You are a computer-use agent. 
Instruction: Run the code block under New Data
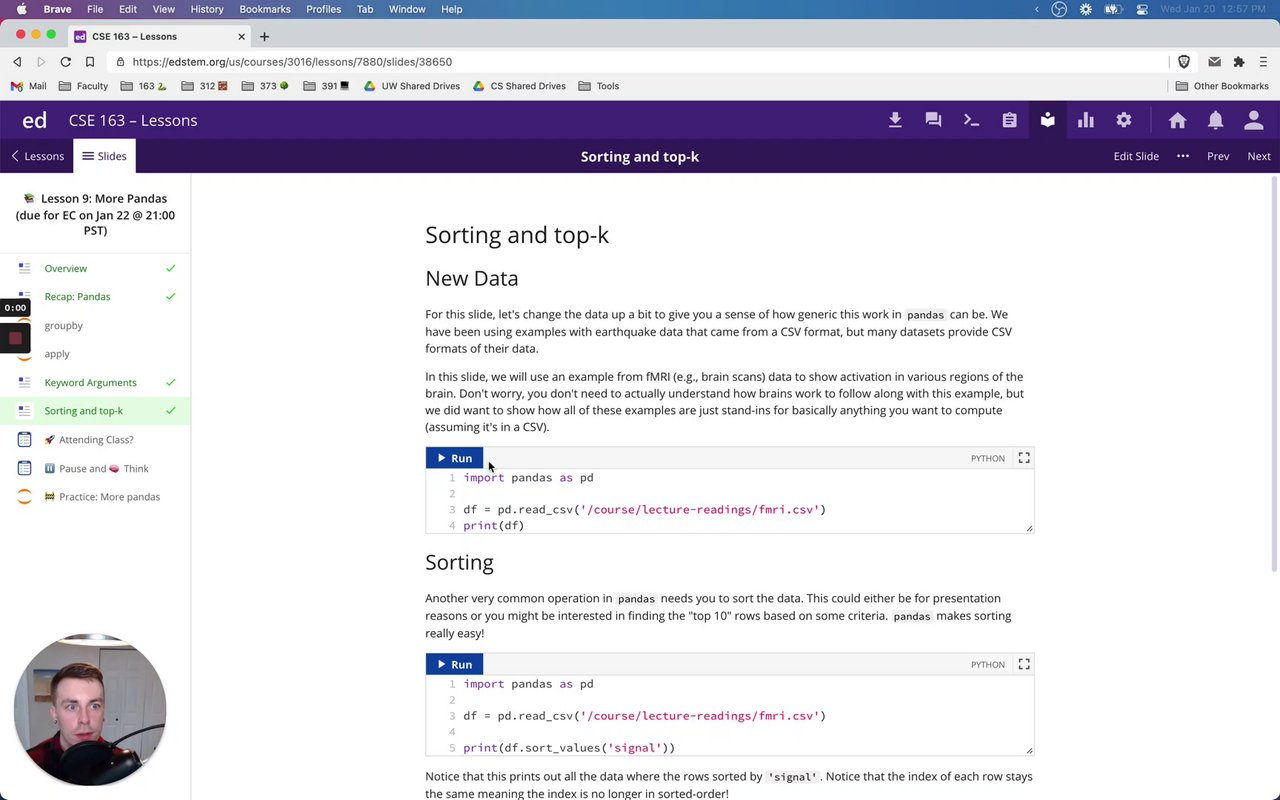455,458
